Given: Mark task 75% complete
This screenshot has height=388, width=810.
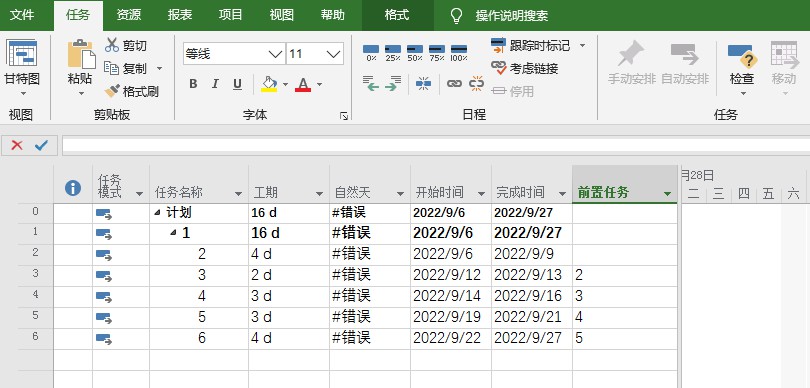Looking at the screenshot, I should click(437, 53).
